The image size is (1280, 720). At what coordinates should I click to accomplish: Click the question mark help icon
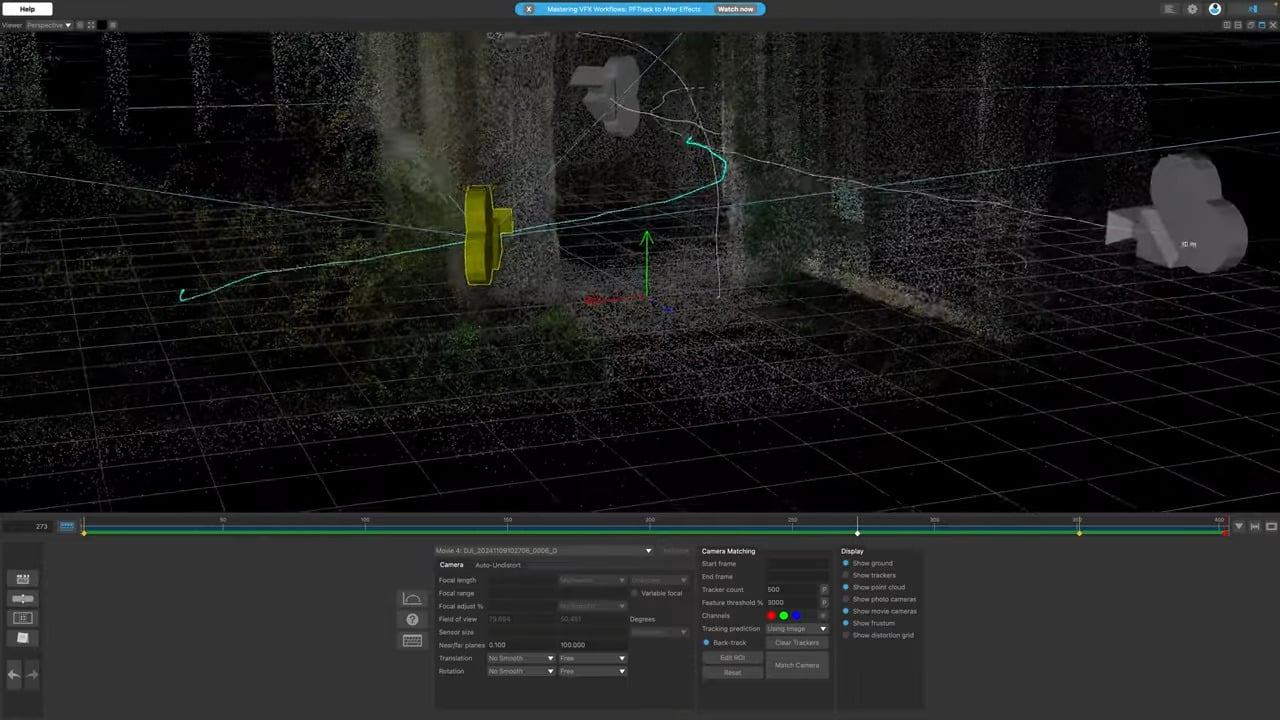pos(412,618)
